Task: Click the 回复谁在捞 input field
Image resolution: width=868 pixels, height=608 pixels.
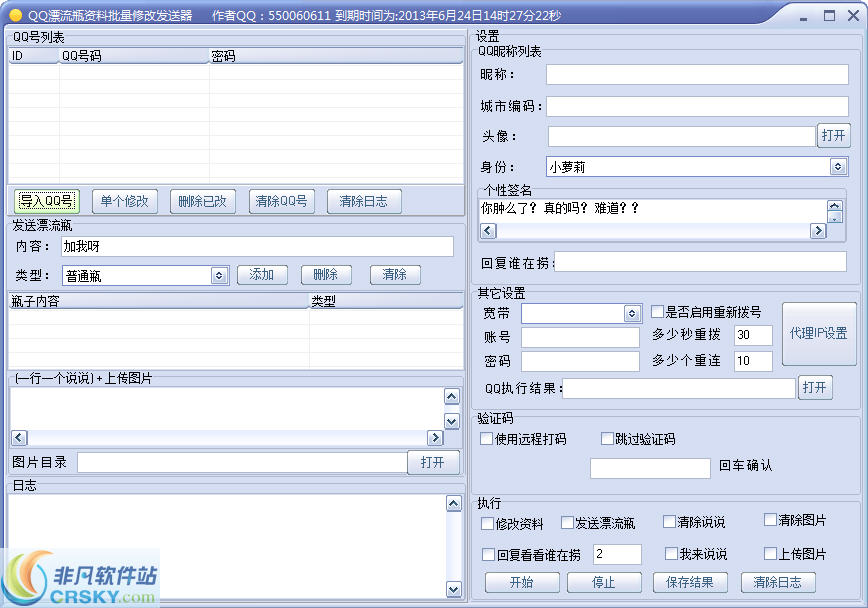Action: pyautogui.click(x=701, y=262)
